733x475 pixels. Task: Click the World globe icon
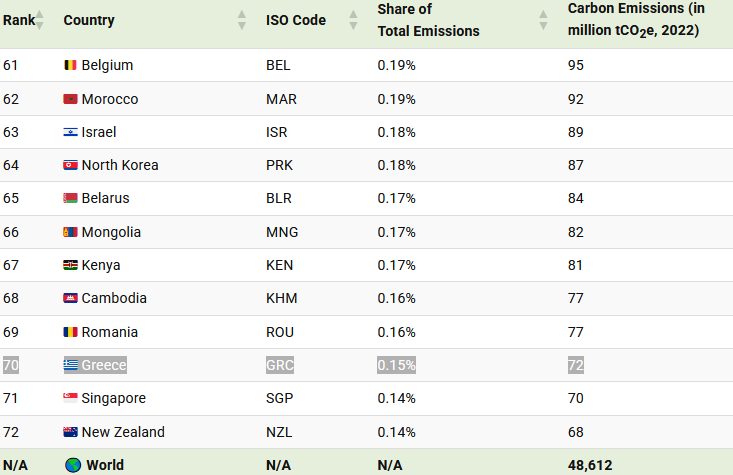[x=73, y=465]
